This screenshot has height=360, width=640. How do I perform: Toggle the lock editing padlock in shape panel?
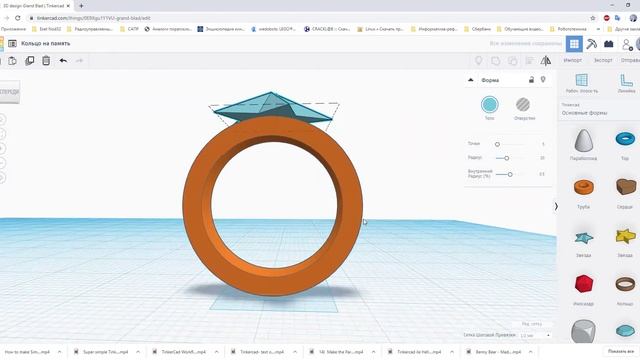coord(531,80)
